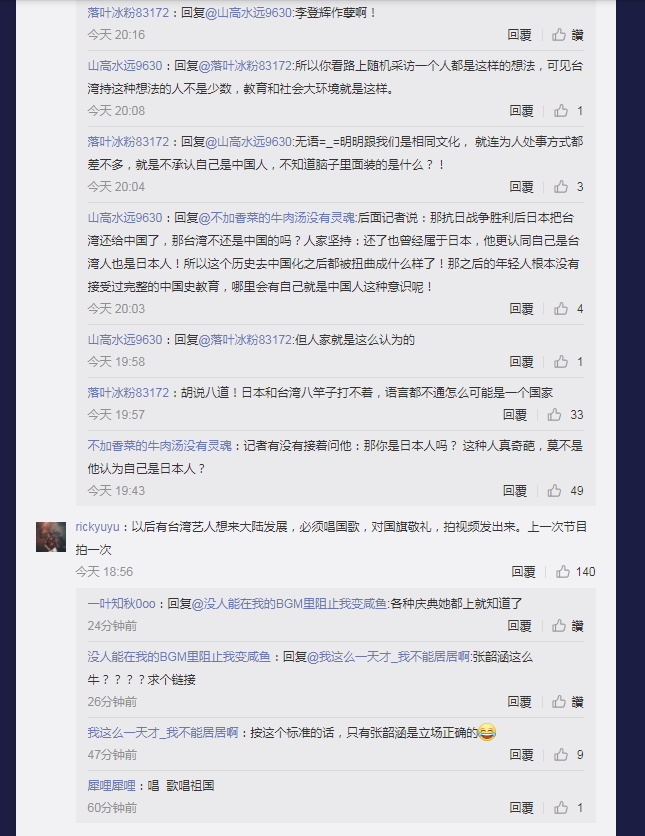The image size is (645, 836).
Task: Open 不加香菜的牛肉汤没有灵魂 commenter profile
Action: pos(159,445)
